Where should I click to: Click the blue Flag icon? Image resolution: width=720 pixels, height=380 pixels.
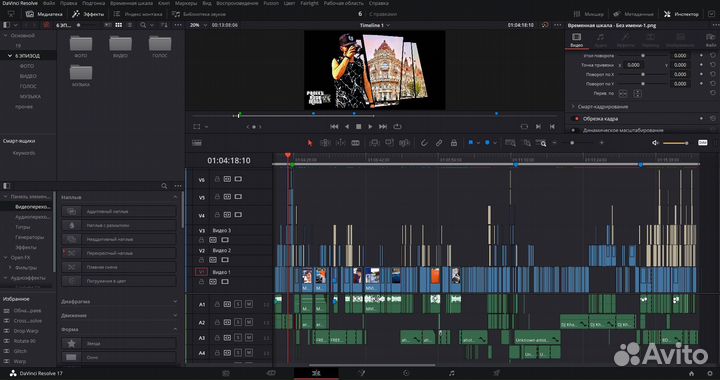click(471, 143)
